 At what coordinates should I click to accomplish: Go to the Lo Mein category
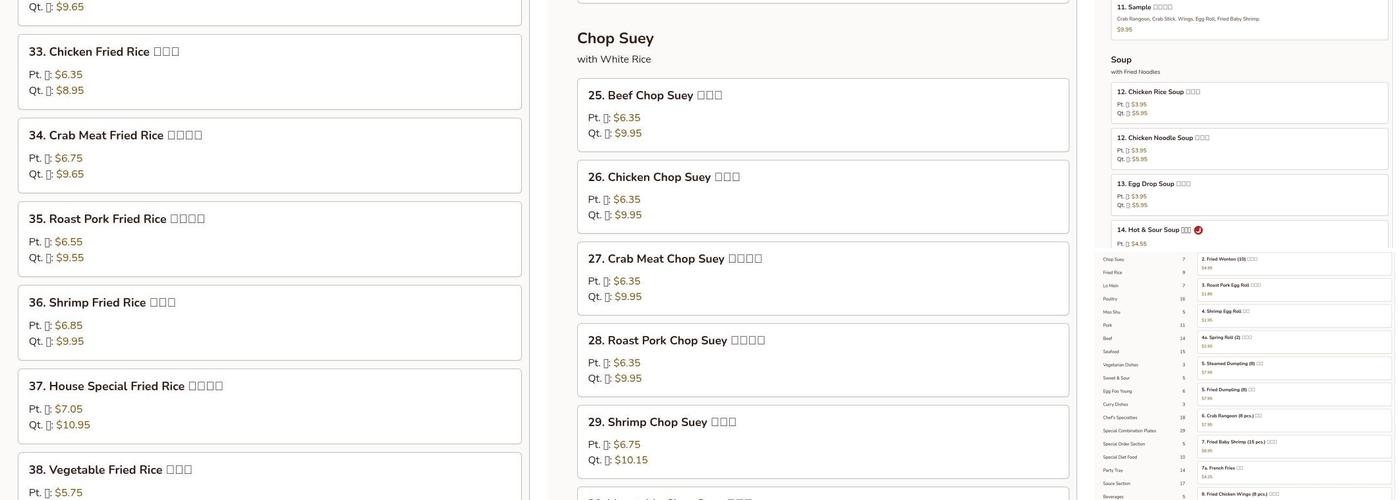coord(1111,285)
